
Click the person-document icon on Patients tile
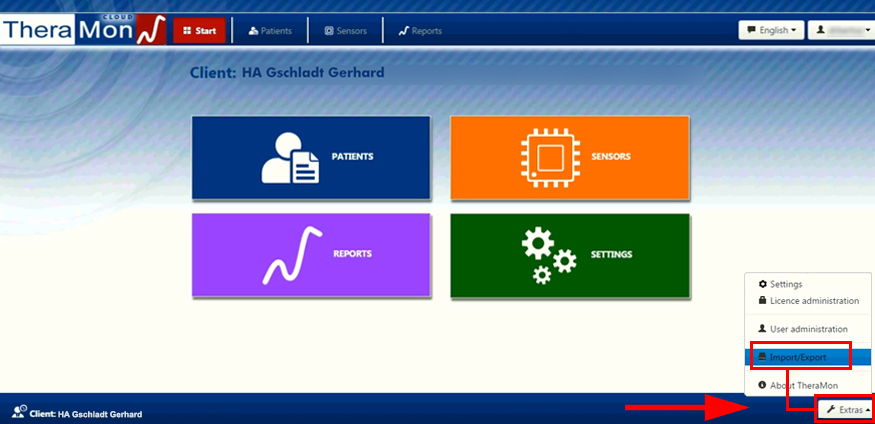point(290,159)
